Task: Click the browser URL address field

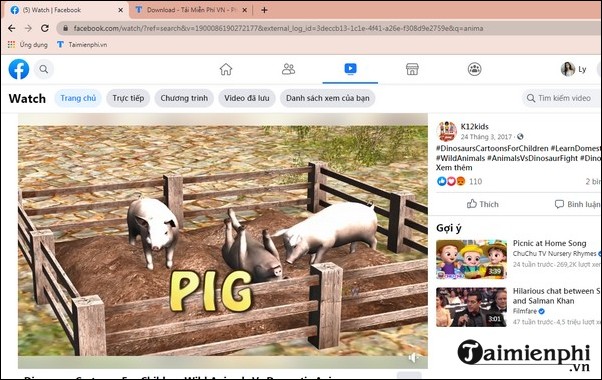Action: tap(330, 28)
